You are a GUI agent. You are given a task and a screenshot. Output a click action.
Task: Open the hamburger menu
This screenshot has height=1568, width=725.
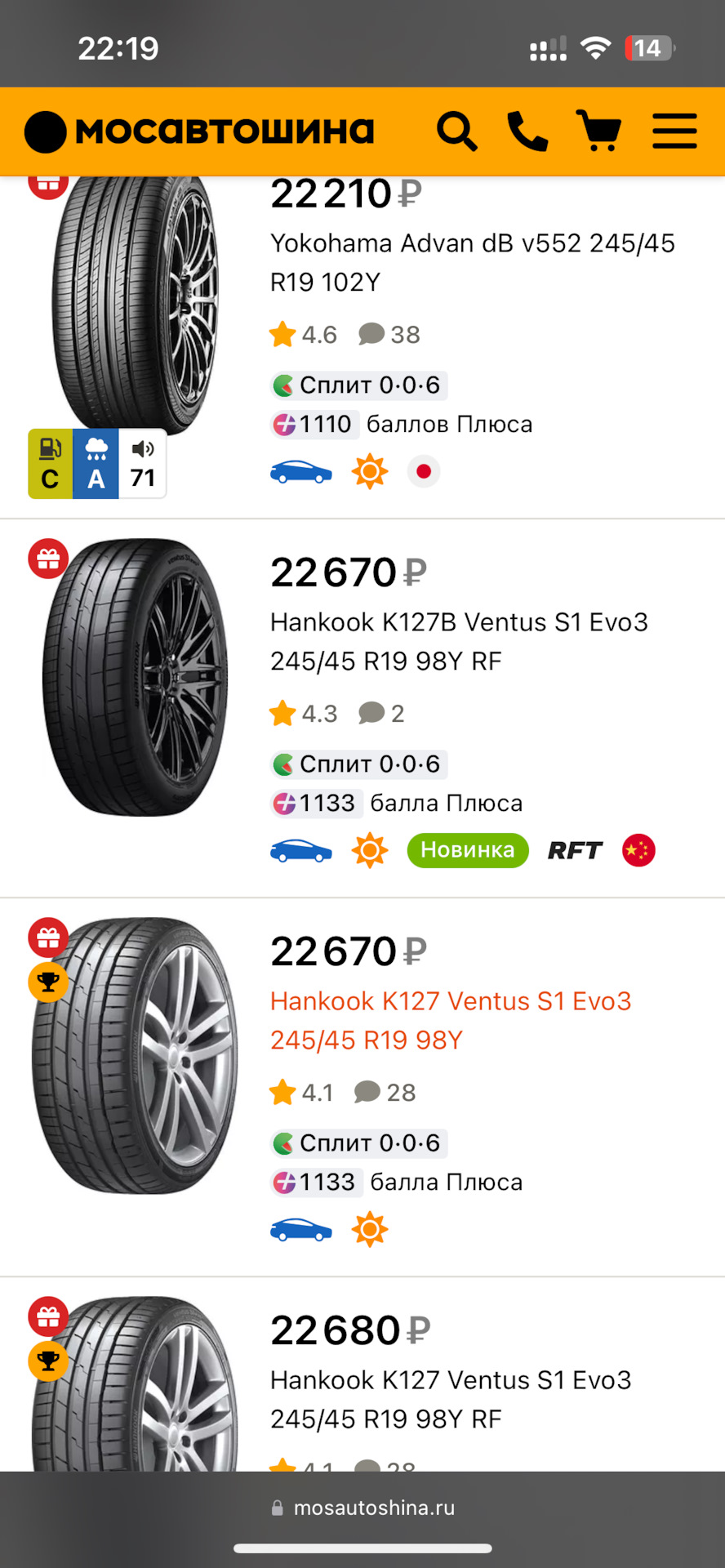coord(674,131)
